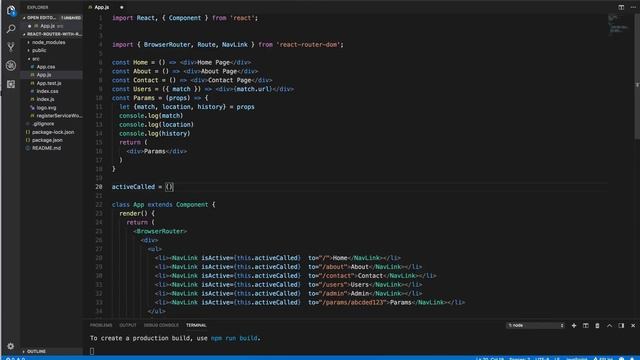Open package.json file
This screenshot has width=640, height=360.
pyautogui.click(x=47, y=140)
